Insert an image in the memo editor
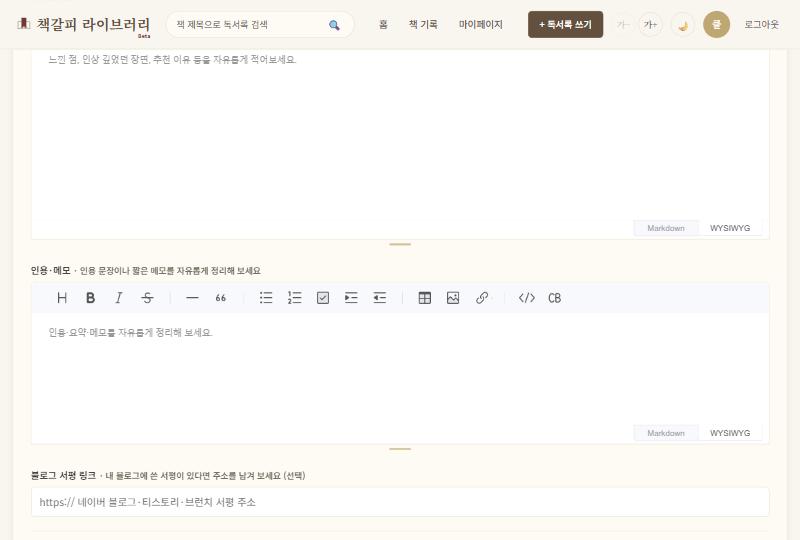Viewport: 800px width, 540px height. pos(453,298)
